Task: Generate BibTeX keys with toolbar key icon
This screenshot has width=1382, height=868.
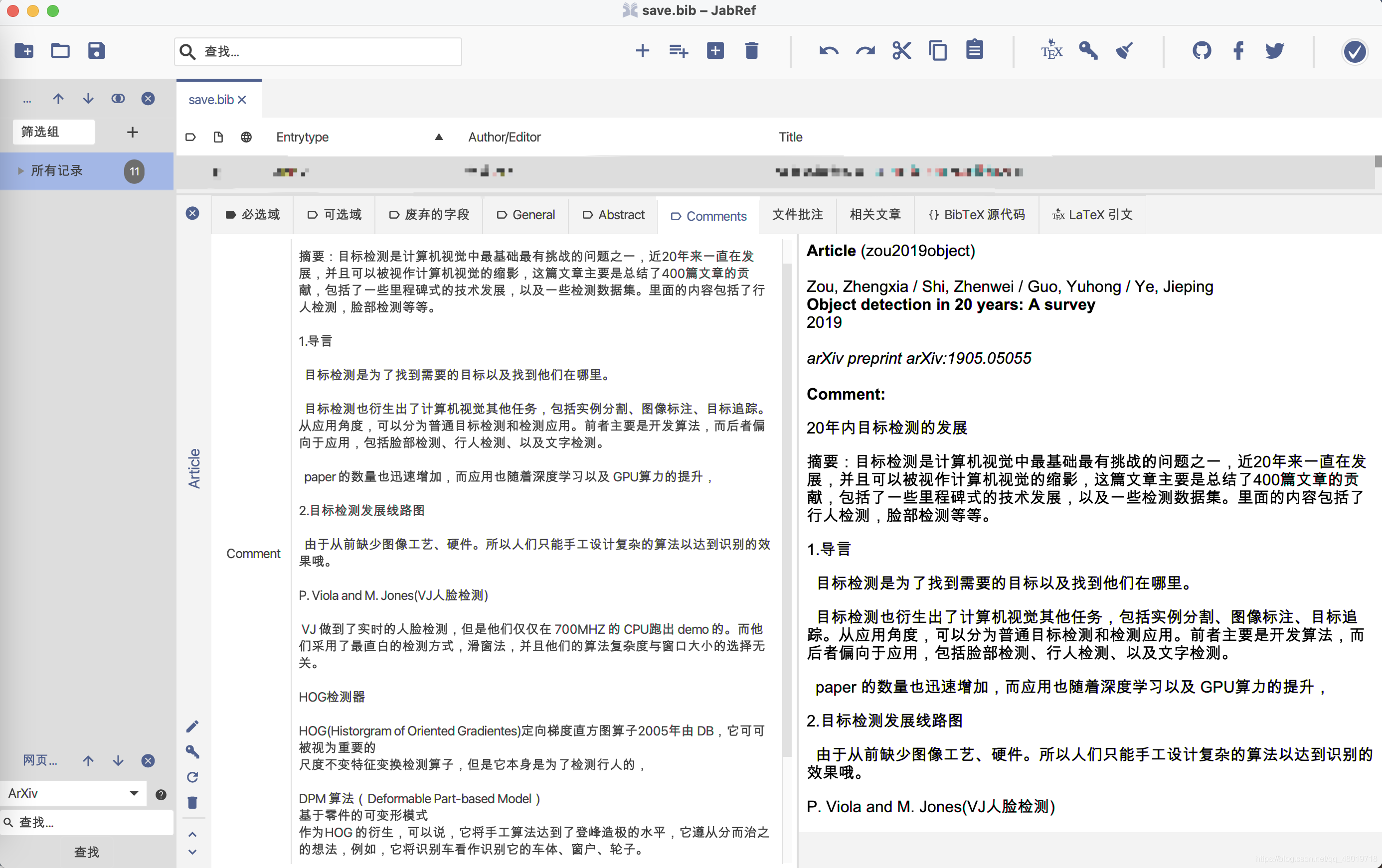Action: 1088,50
